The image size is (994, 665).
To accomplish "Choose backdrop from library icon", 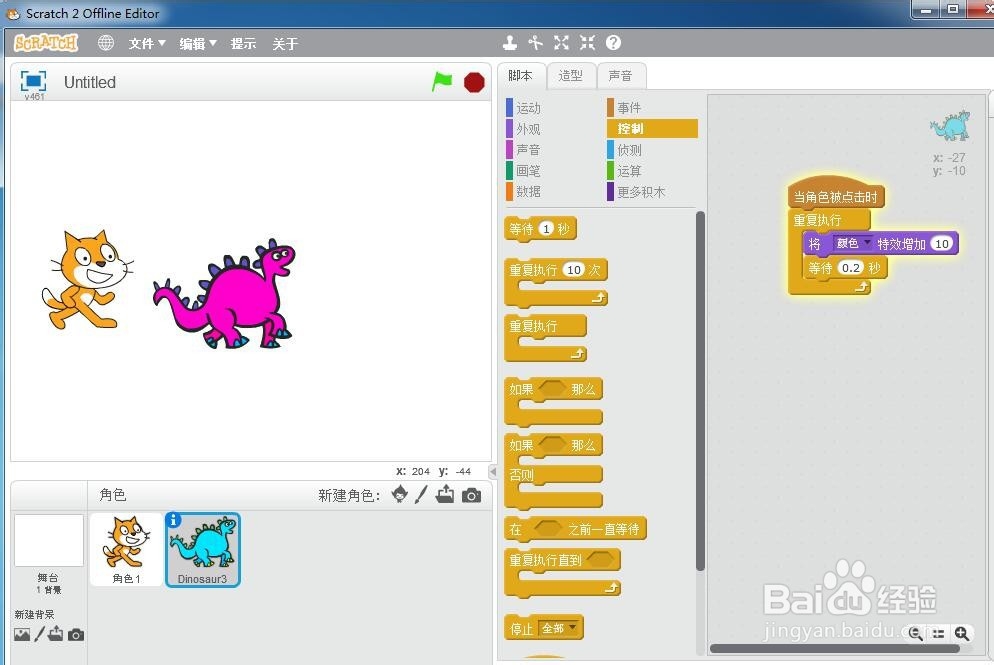I will coord(22,634).
